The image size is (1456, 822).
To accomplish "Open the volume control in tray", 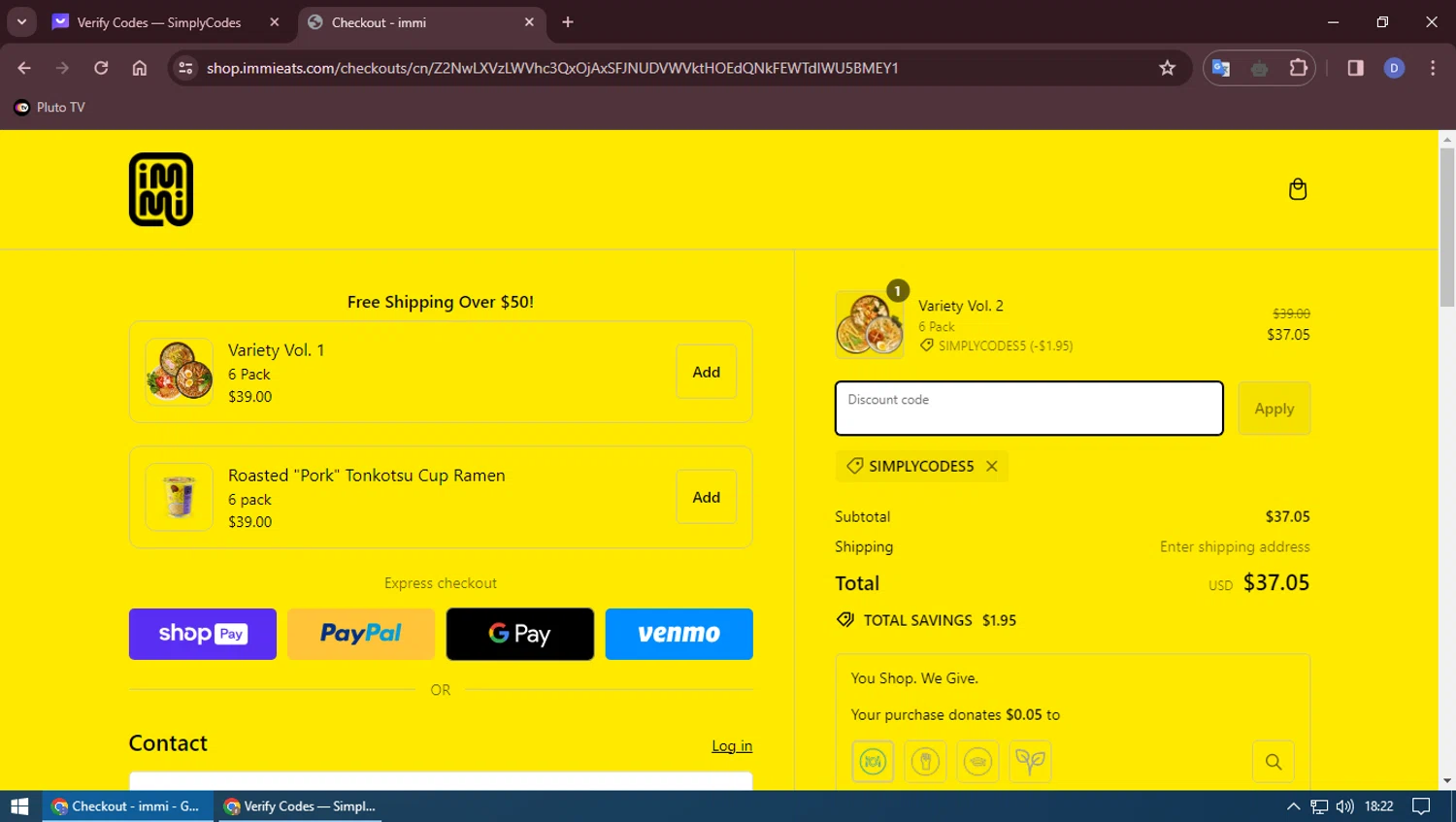I will click(1344, 806).
